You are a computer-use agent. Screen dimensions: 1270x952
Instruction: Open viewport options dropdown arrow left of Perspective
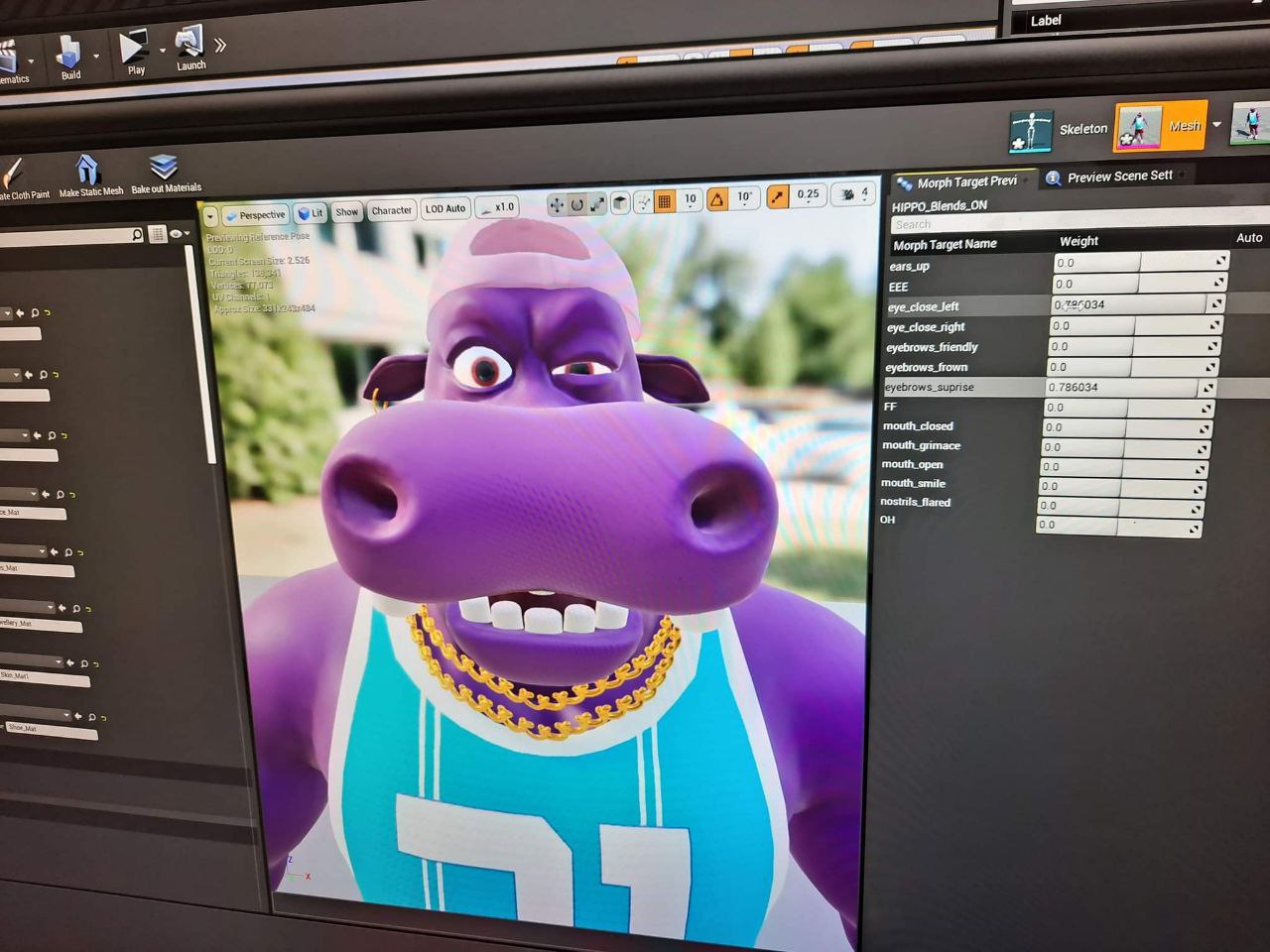tap(210, 216)
